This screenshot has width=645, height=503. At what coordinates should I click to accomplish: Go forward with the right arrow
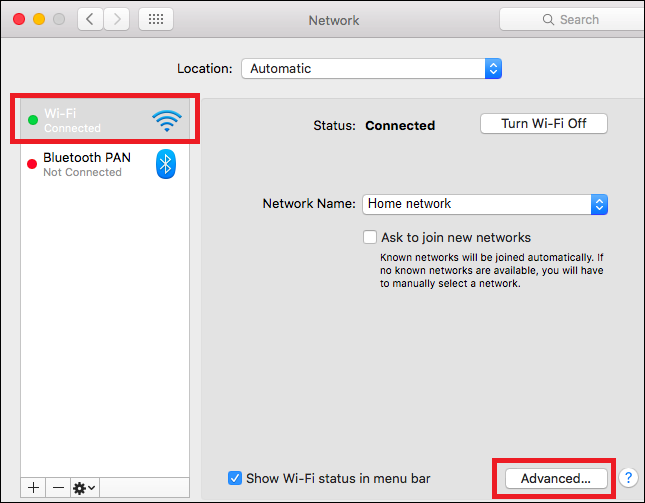pyautogui.click(x=117, y=19)
